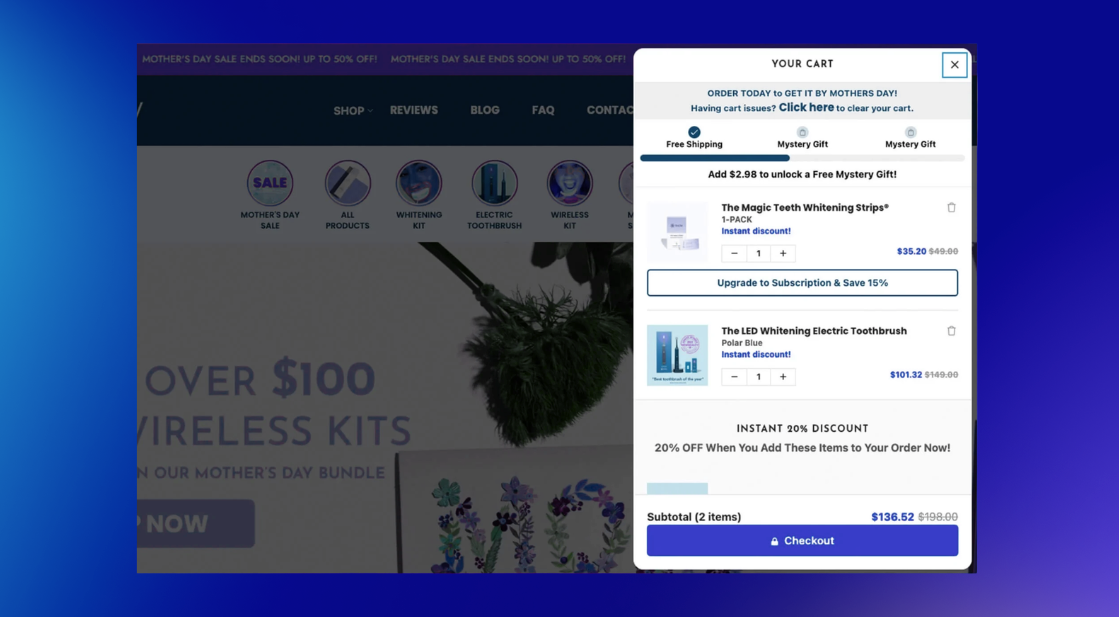This screenshot has width=1119, height=617.
Task: Close the Your Cart panel
Action: (954, 65)
